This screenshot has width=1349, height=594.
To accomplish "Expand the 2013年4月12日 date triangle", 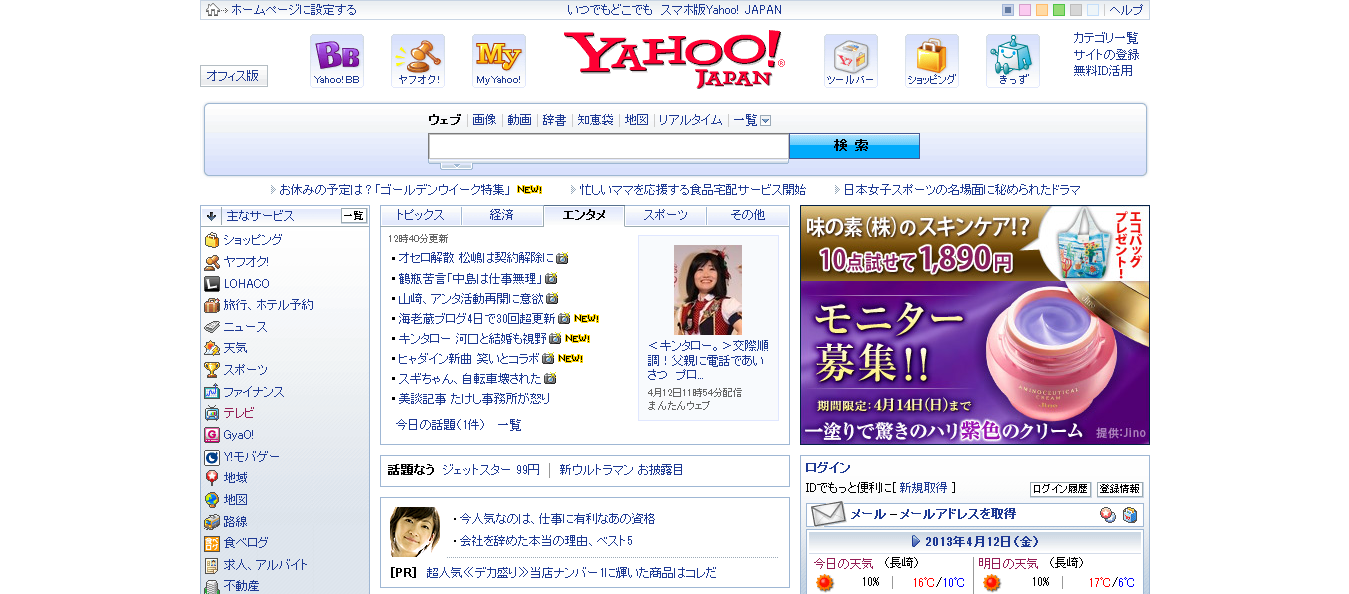I will pyautogui.click(x=916, y=541).
